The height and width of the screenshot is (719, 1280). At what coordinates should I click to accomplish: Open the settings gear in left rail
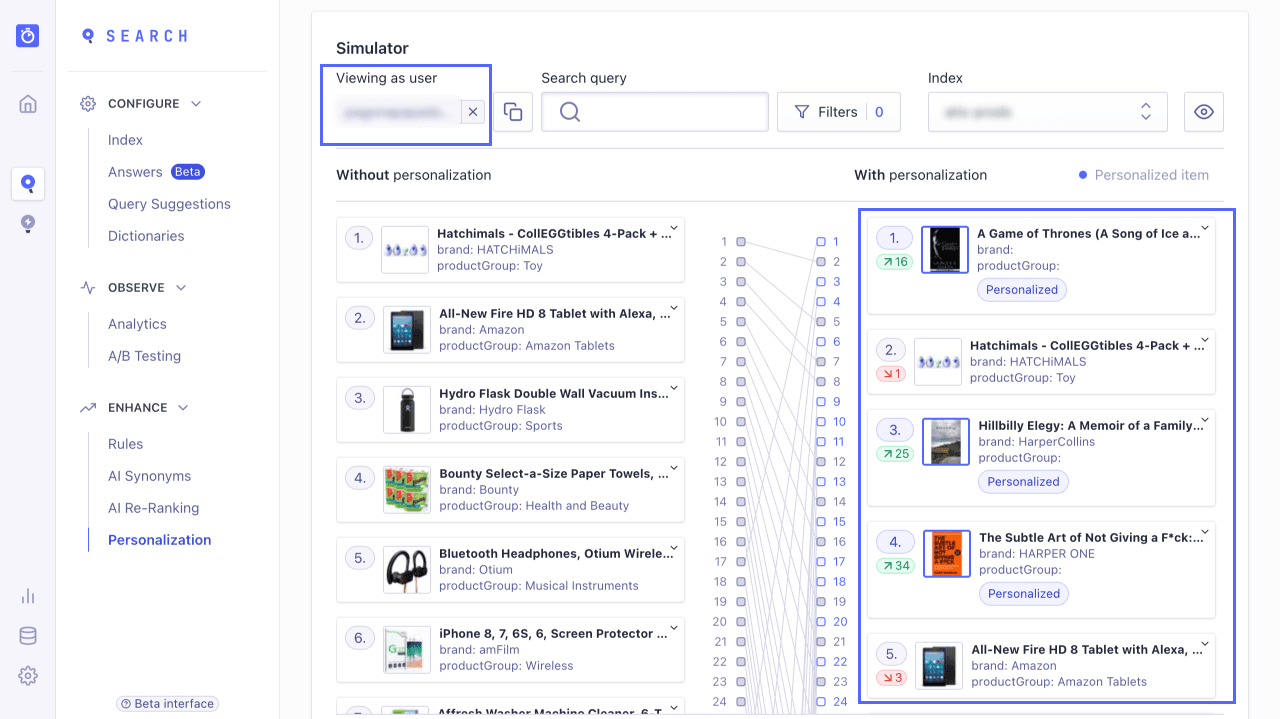28,676
